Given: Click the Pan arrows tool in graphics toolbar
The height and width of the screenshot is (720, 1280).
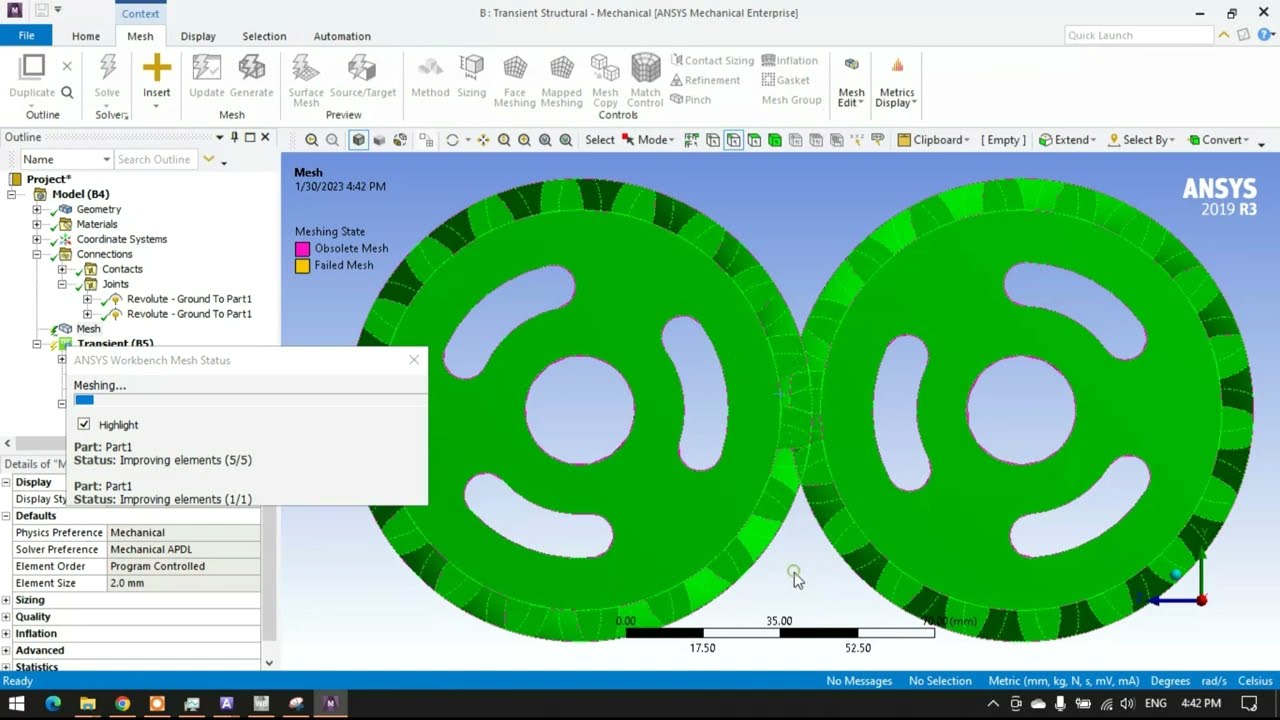Looking at the screenshot, I should pos(483,140).
